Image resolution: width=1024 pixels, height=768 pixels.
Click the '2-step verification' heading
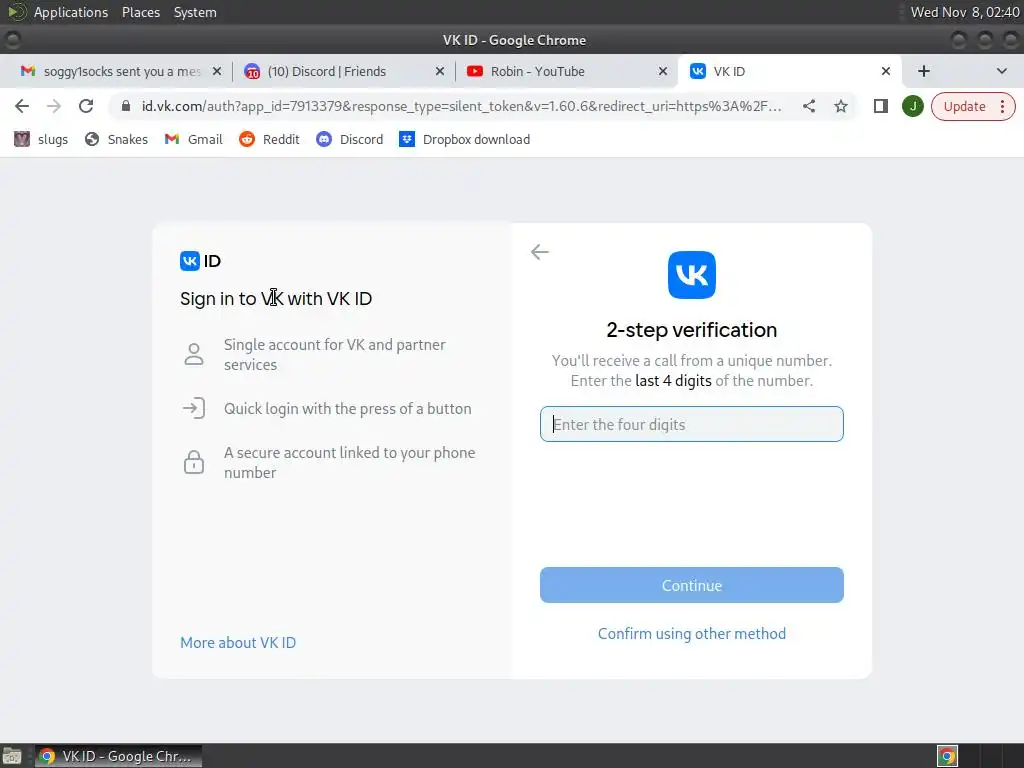692,330
